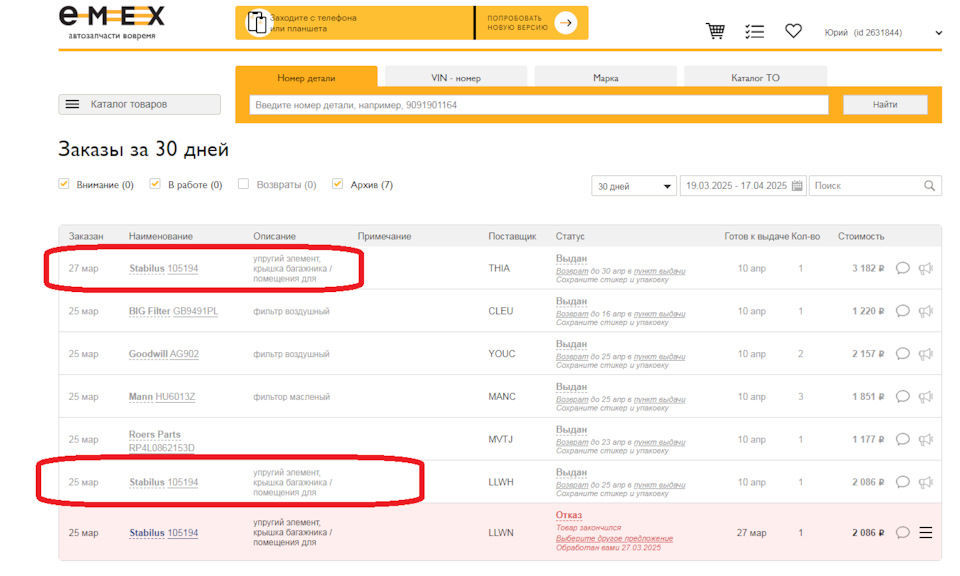
Task: Toggle the В работе (0) checkbox
Action: pos(155,184)
